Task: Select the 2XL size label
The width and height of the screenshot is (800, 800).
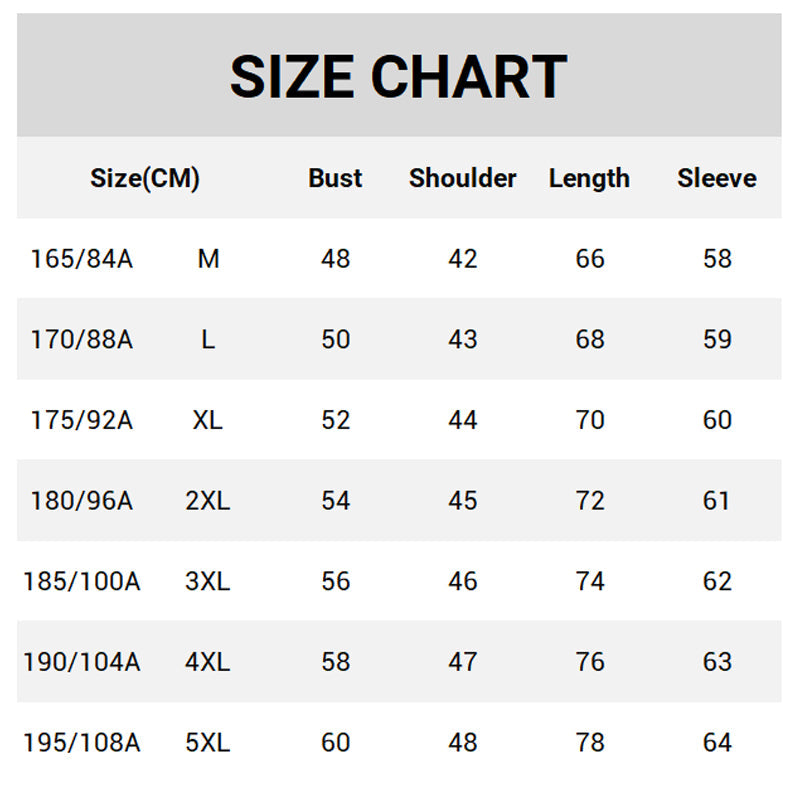Action: (208, 501)
